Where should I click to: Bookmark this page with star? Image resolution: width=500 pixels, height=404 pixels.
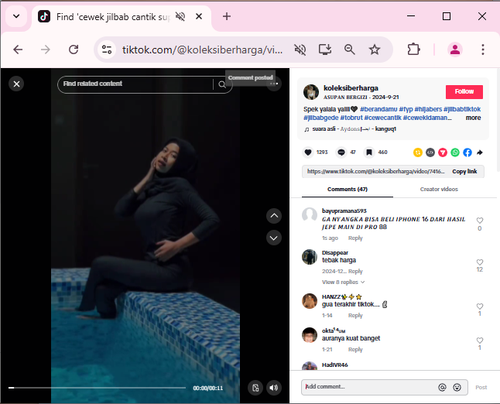tap(374, 50)
